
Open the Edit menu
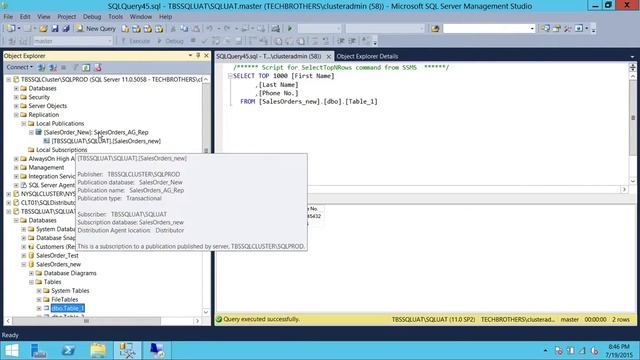tap(25, 17)
